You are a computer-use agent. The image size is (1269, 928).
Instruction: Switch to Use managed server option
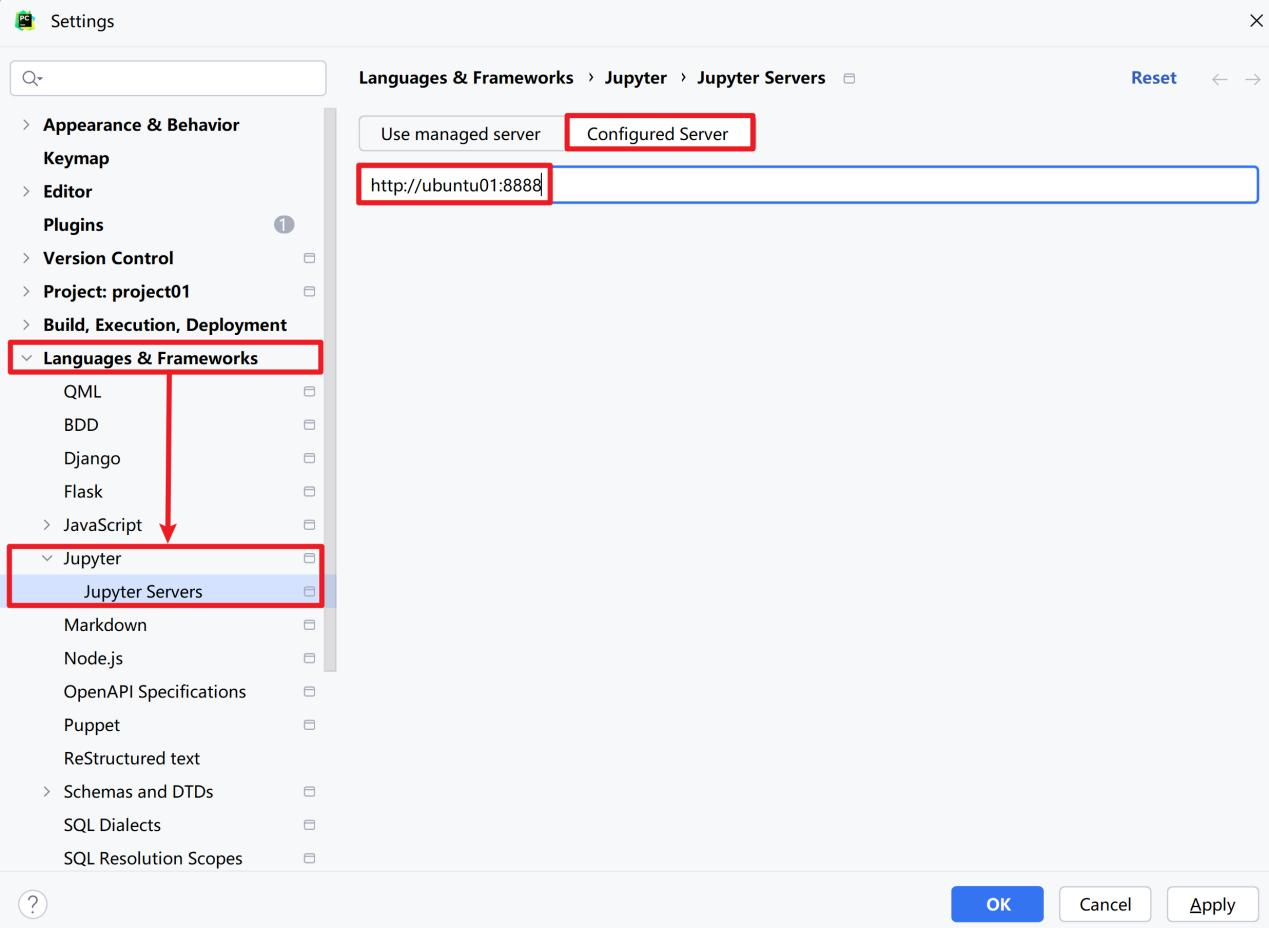tap(461, 133)
